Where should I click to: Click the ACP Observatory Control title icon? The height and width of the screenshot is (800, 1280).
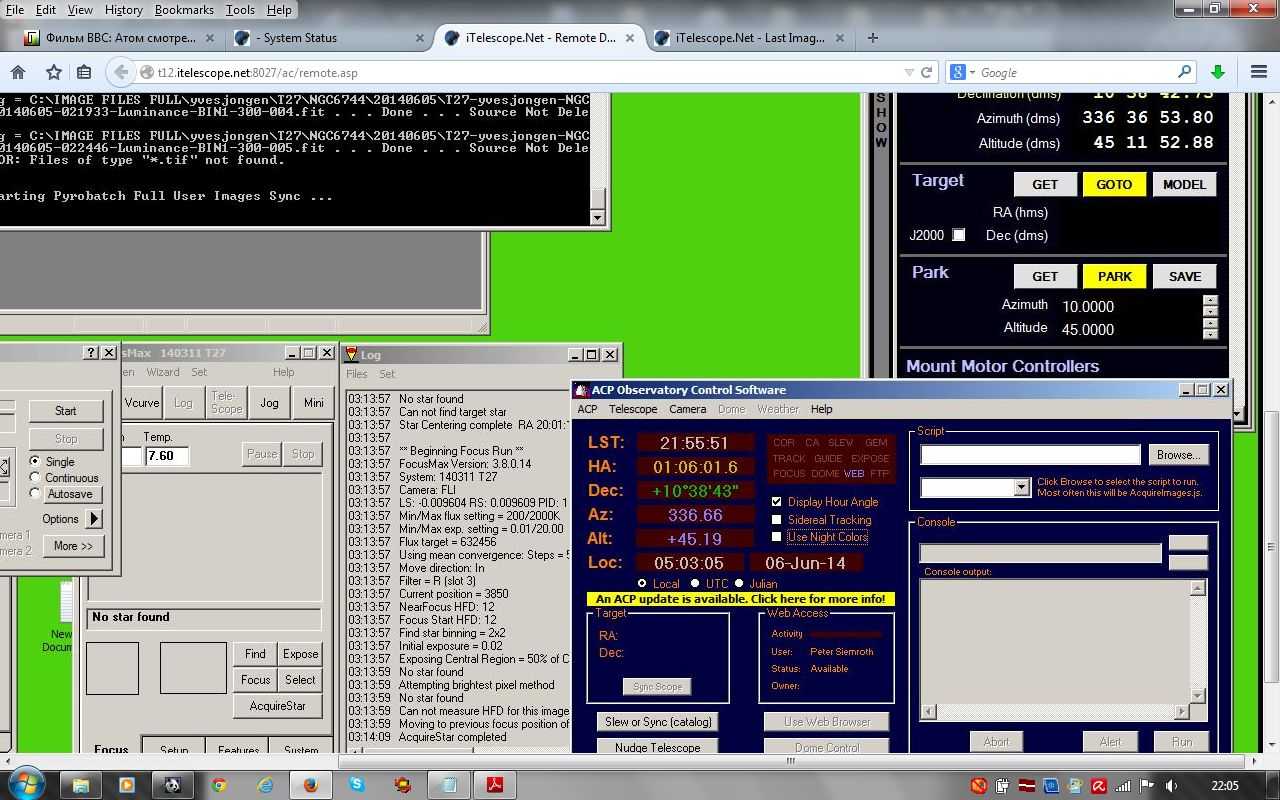tap(582, 390)
